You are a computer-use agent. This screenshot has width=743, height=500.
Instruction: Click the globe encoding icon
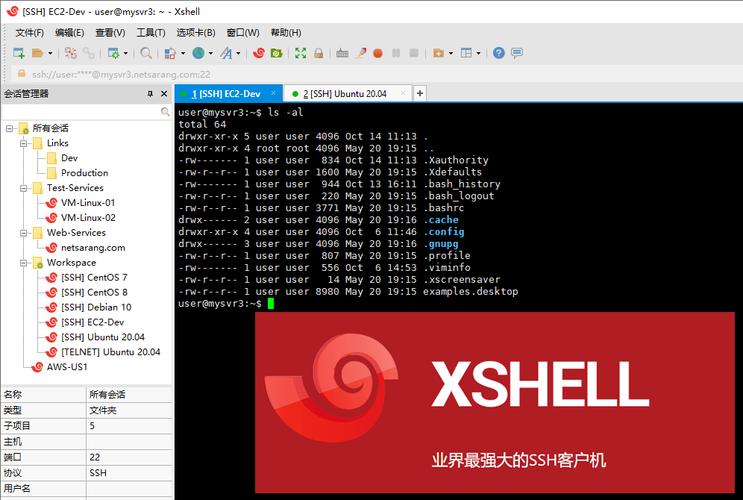pyautogui.click(x=199, y=53)
